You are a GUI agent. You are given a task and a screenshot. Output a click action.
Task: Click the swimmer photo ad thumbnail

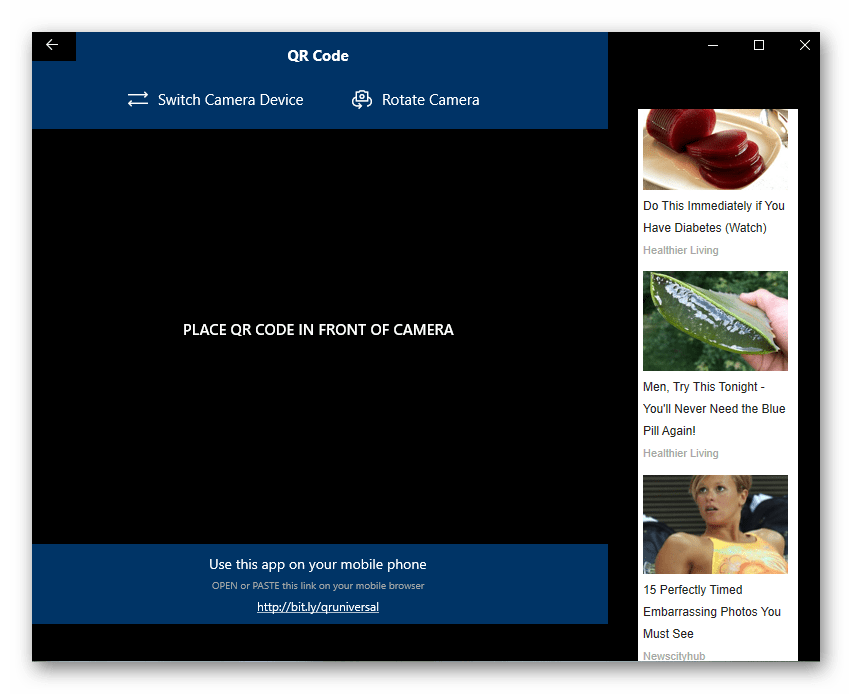(x=715, y=524)
